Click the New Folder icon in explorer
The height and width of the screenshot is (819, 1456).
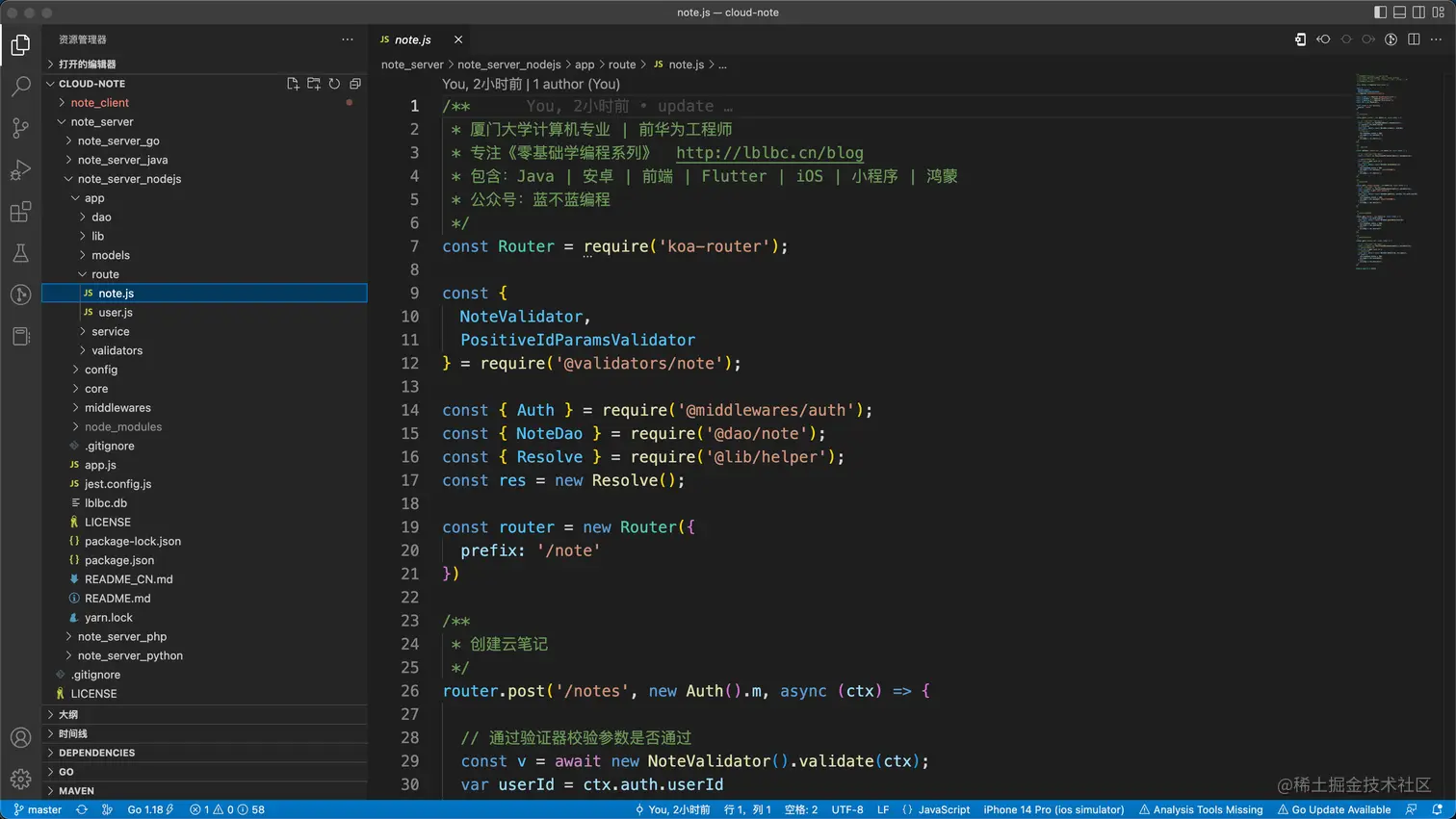[x=314, y=84]
